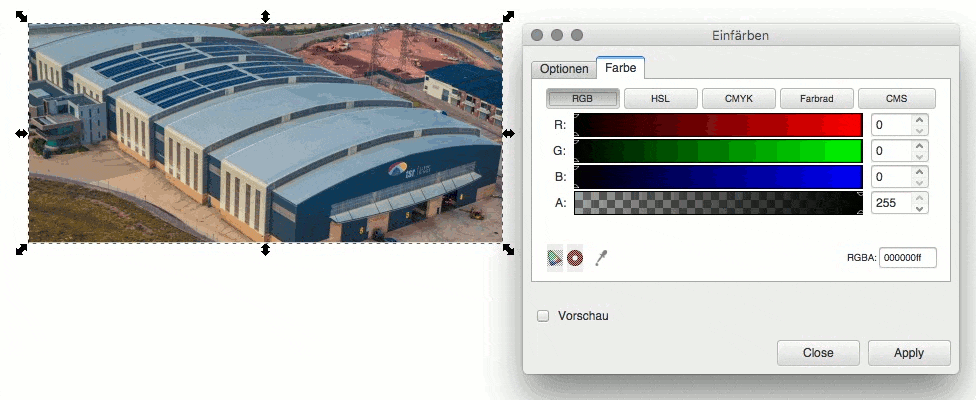Increase the R value with the up arrow
The image size is (976, 400).
[x=920, y=119]
